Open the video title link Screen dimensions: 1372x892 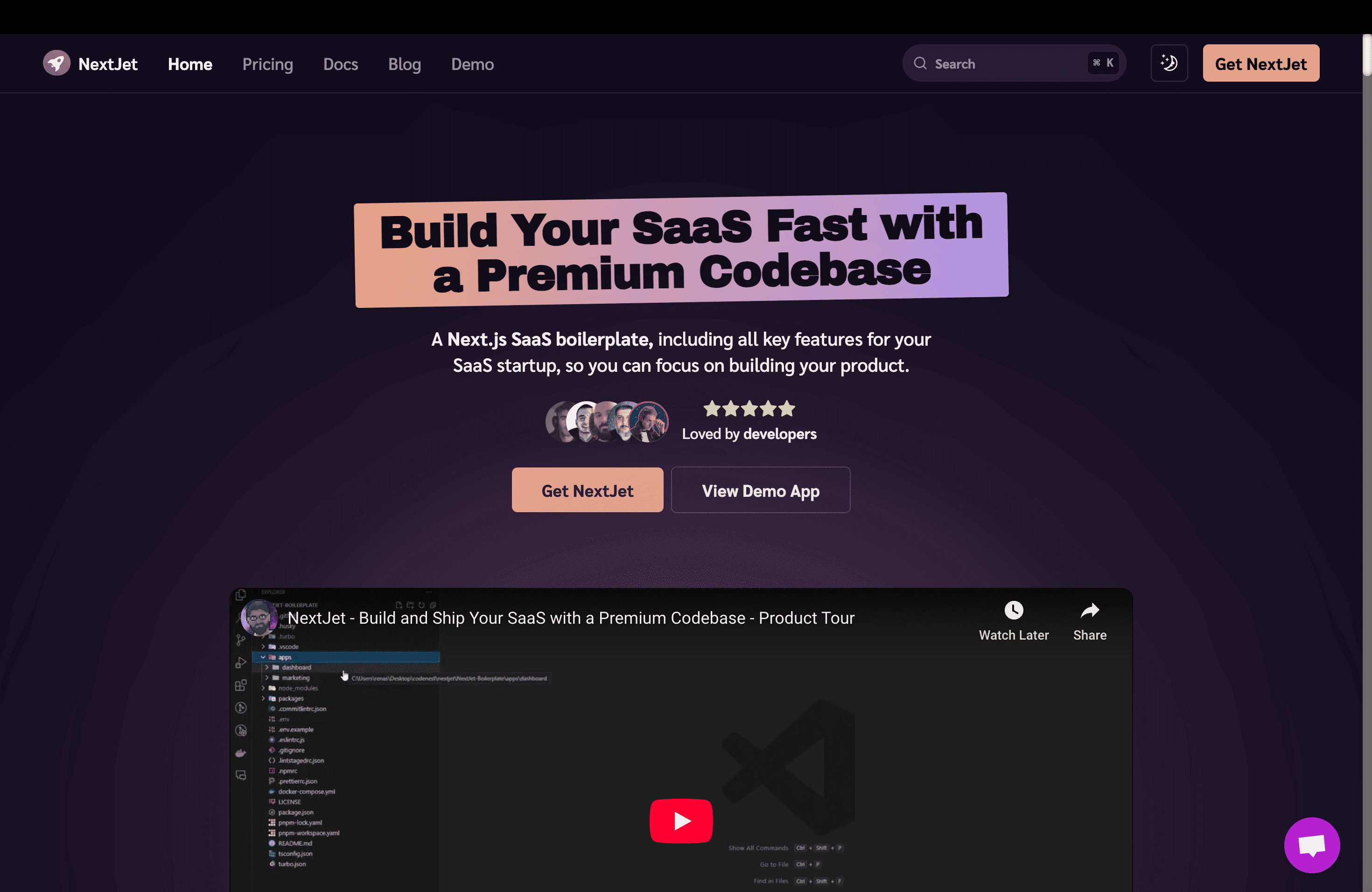point(571,618)
